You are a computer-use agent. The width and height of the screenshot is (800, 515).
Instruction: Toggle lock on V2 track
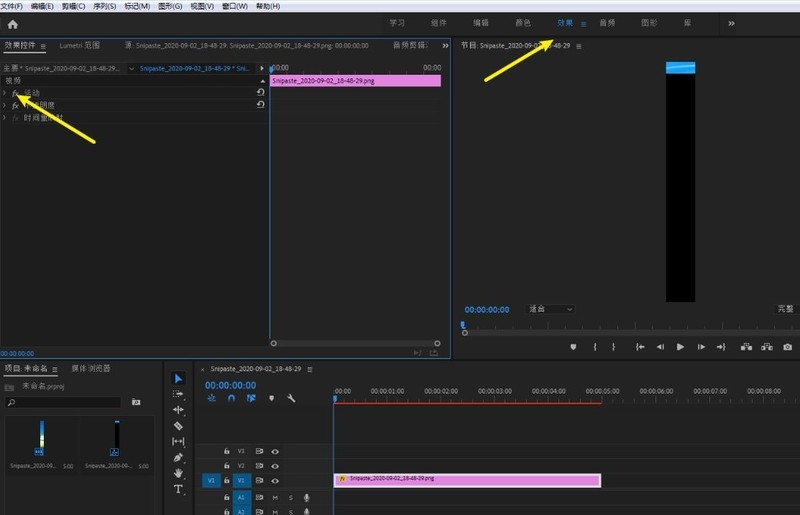(x=227, y=465)
